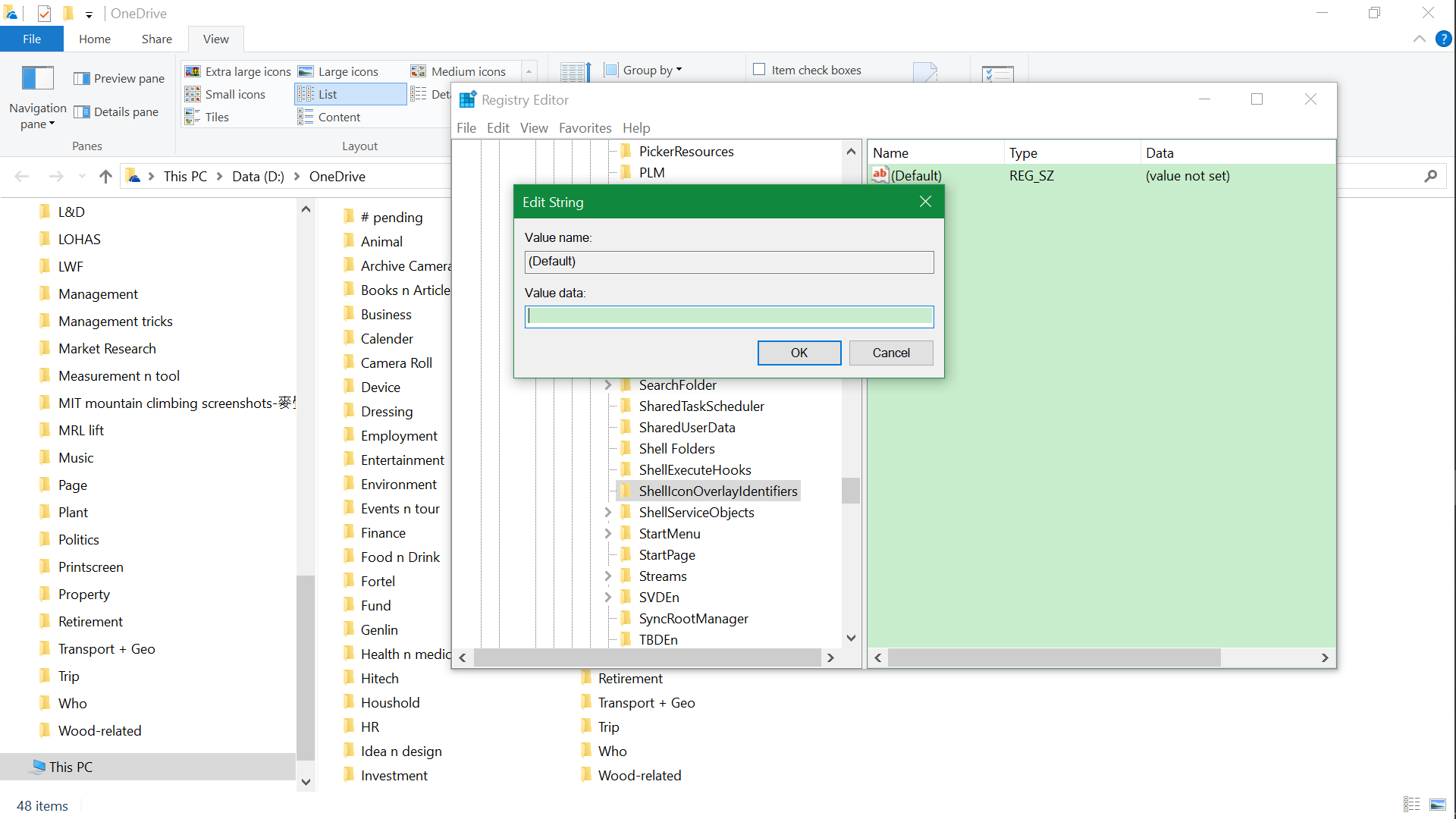
Task: Switch to Explorer Share tab
Action: (x=157, y=39)
